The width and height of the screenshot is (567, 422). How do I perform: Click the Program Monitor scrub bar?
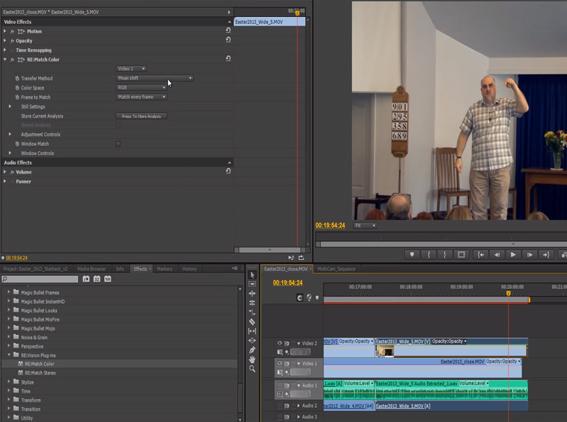point(443,244)
